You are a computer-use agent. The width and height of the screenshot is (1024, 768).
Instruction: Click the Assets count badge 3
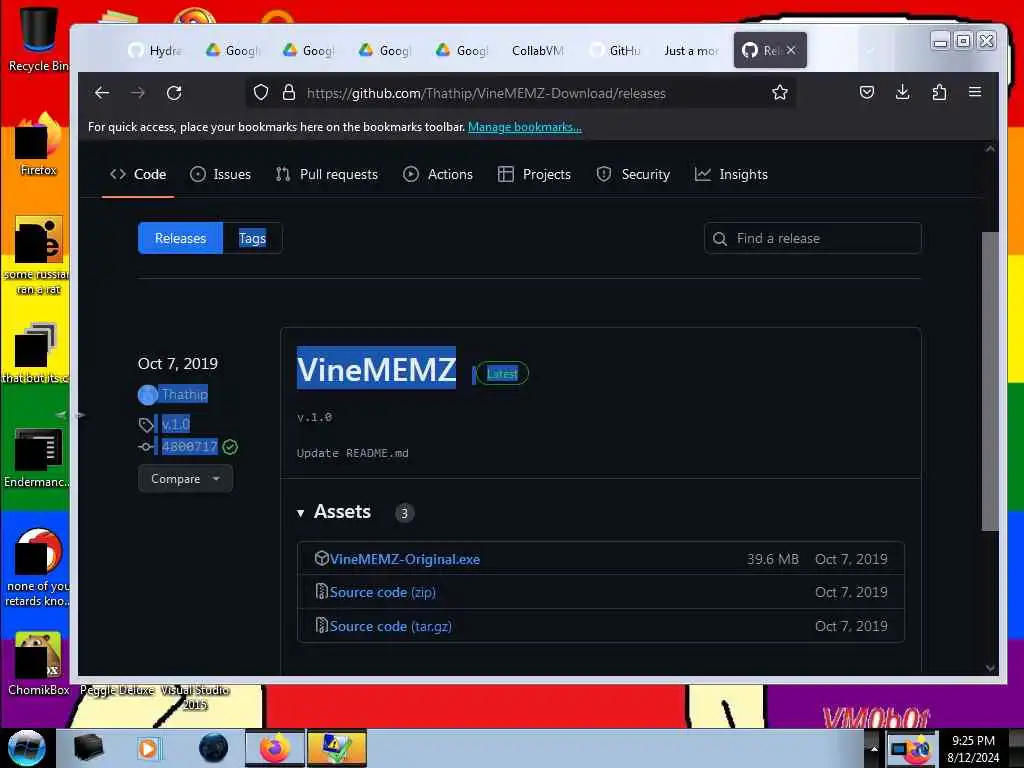404,513
